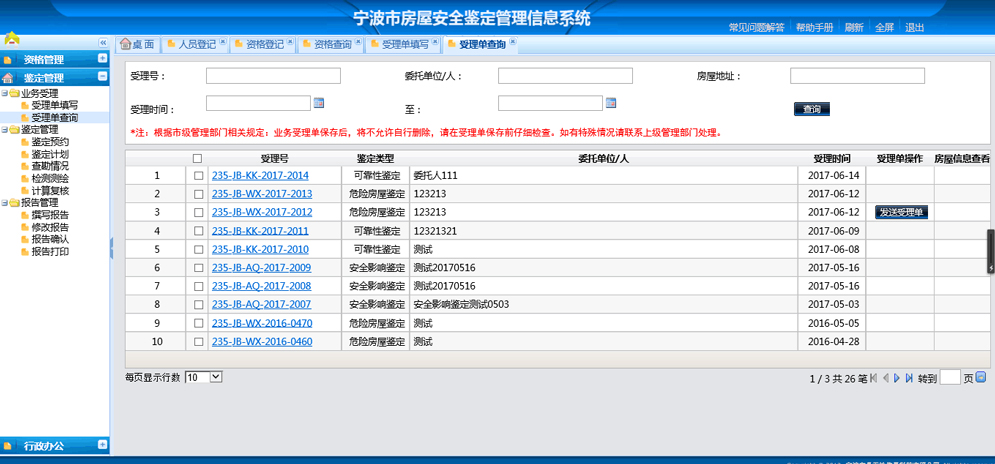Expand the 资格管理 sidebar panel

coord(102,59)
